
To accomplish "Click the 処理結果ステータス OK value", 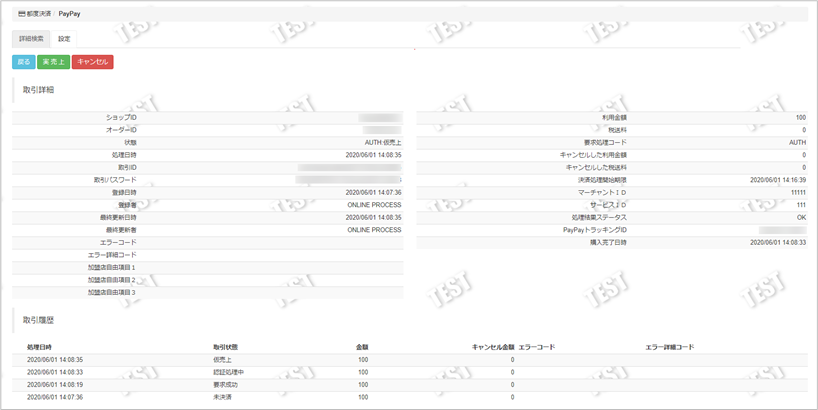I will point(800,217).
